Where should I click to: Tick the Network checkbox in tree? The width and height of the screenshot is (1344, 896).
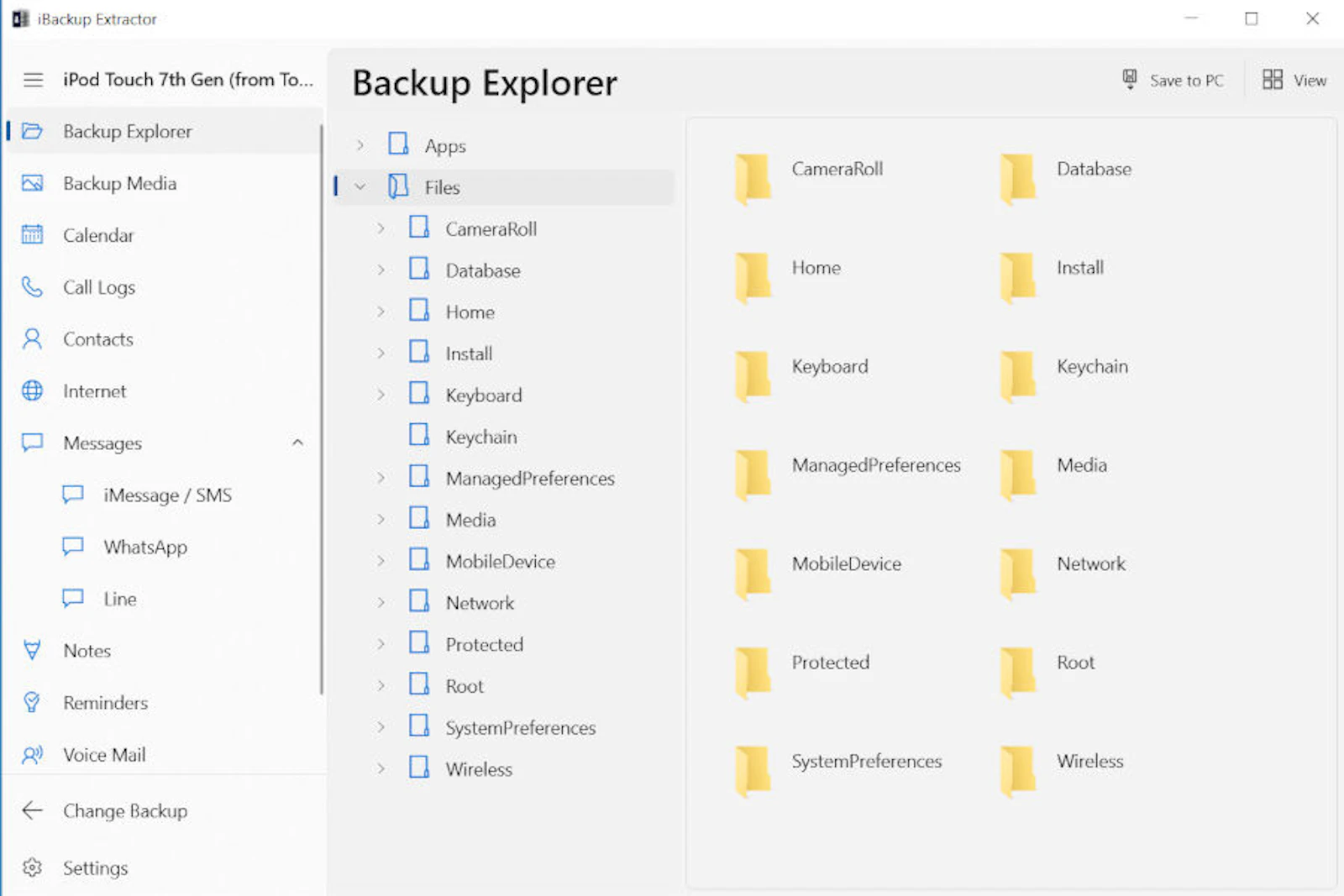(x=419, y=602)
